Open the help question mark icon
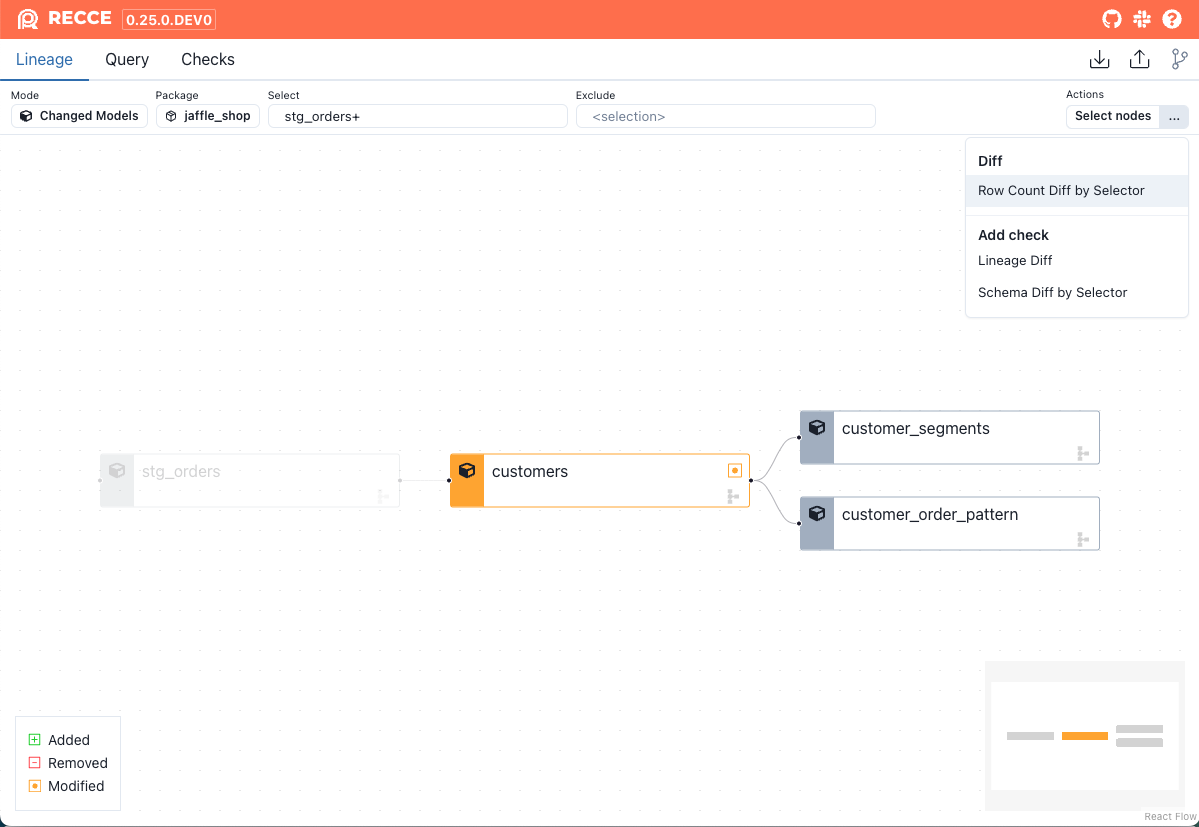Viewport: 1199px width, 827px height. click(x=1172, y=19)
